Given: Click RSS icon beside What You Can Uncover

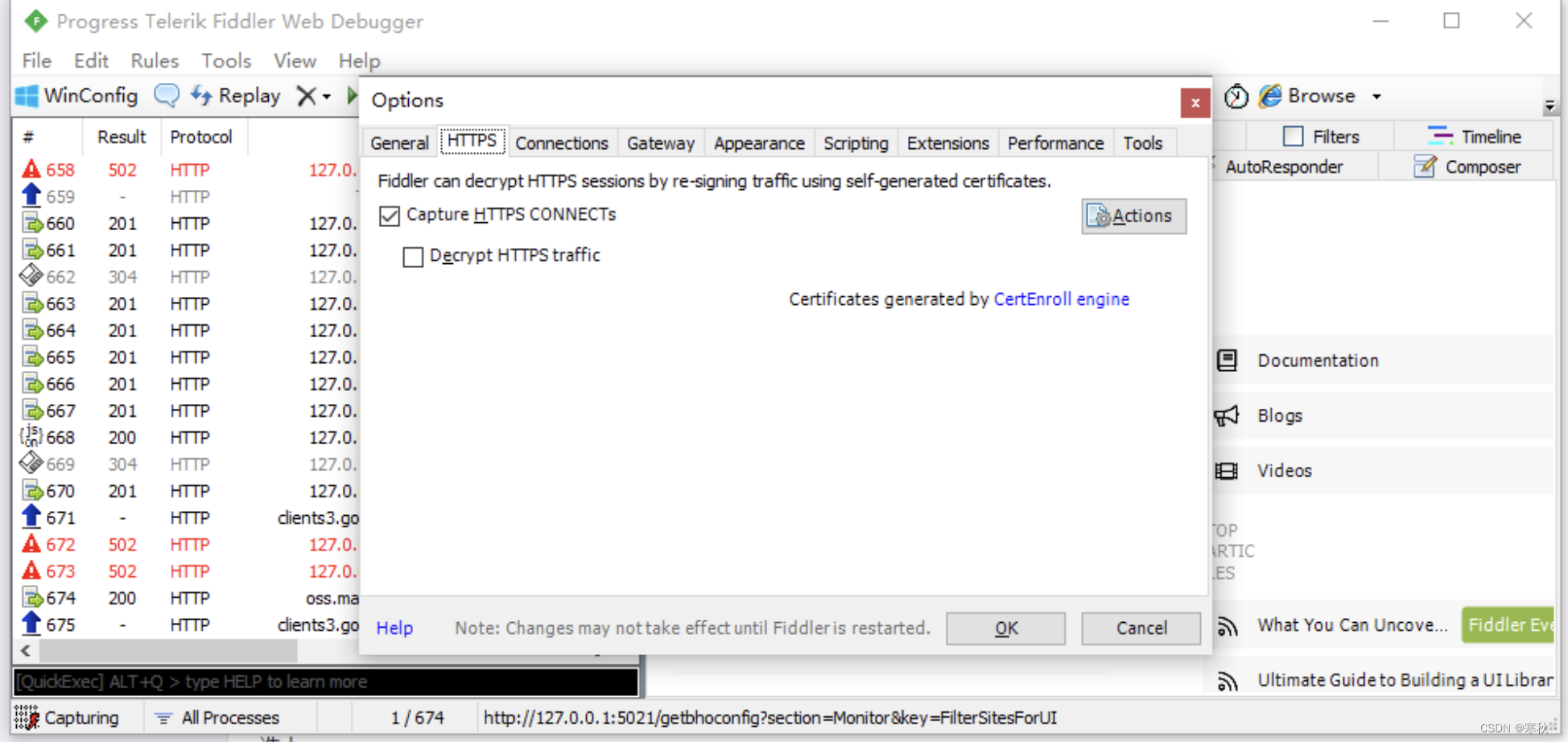Looking at the screenshot, I should coord(1228,626).
